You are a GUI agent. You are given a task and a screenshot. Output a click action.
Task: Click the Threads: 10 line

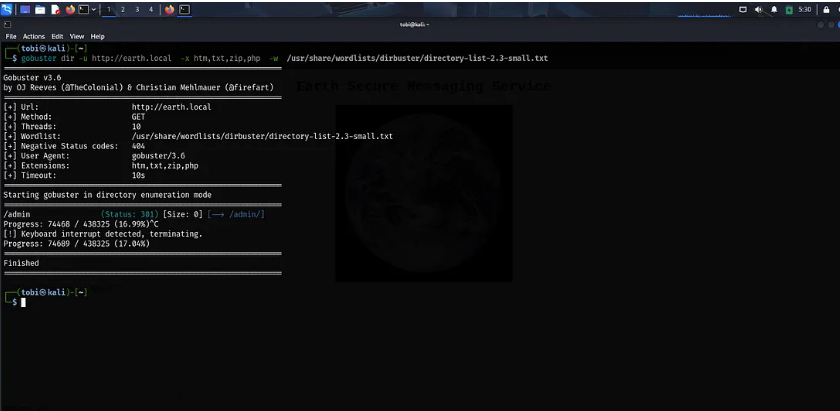[x=72, y=126]
